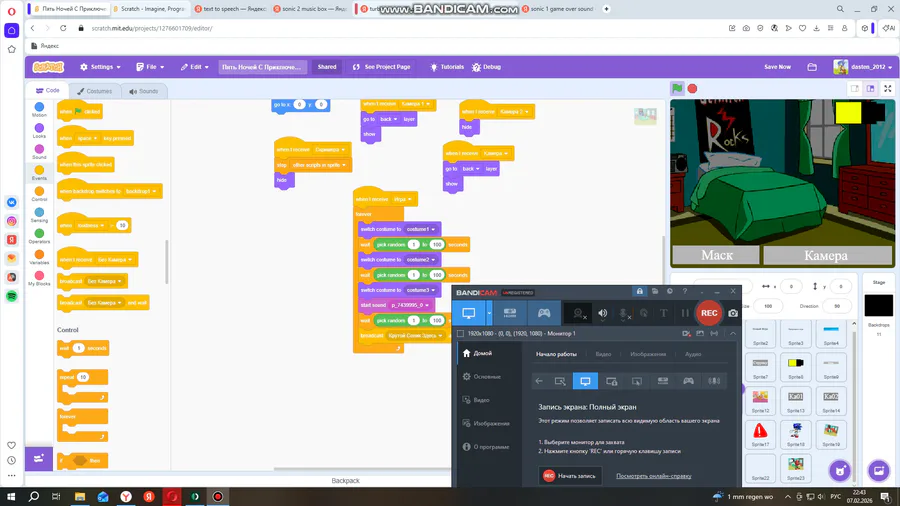Viewport: 900px width, 506px height.
Task: Select the Sound block category
Action: (39, 152)
